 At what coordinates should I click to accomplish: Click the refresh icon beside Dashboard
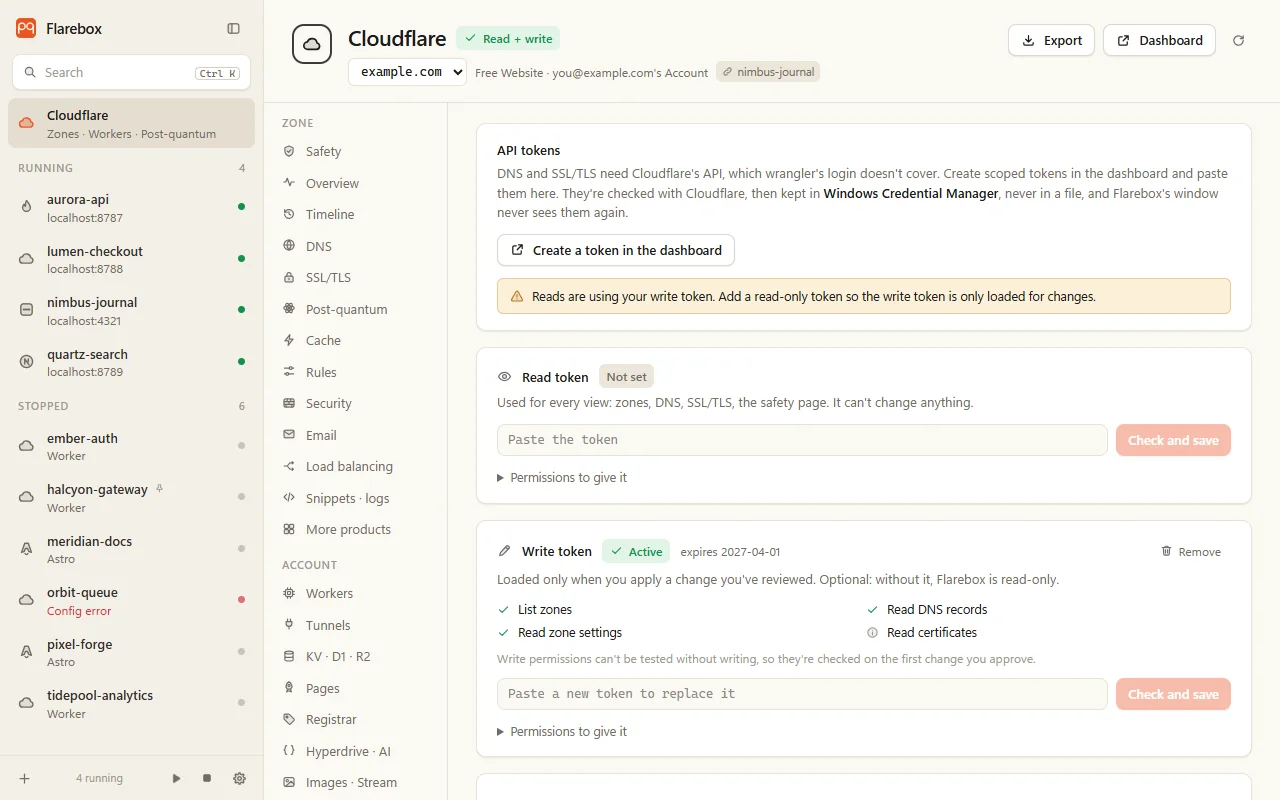tap(1239, 40)
